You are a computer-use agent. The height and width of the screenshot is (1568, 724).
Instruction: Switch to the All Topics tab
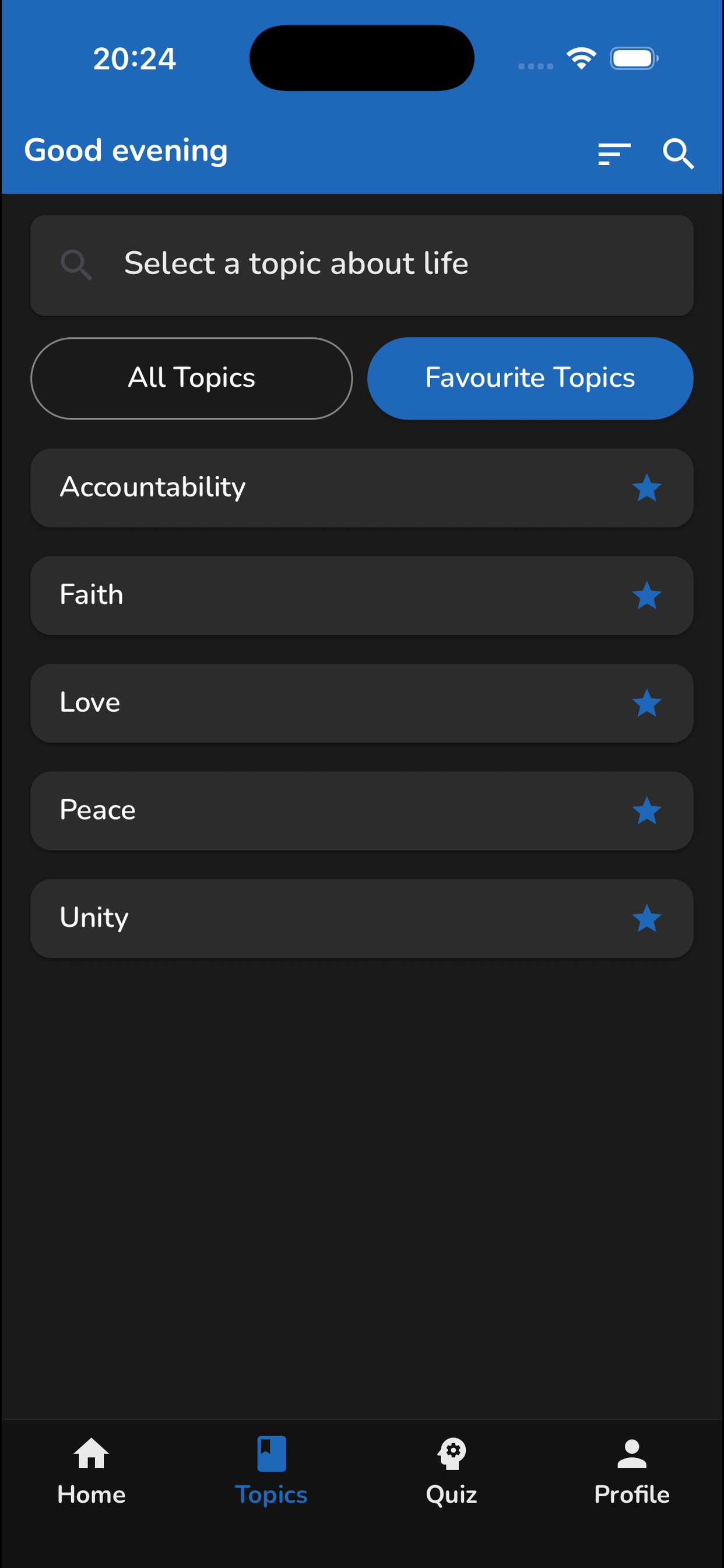click(x=191, y=378)
